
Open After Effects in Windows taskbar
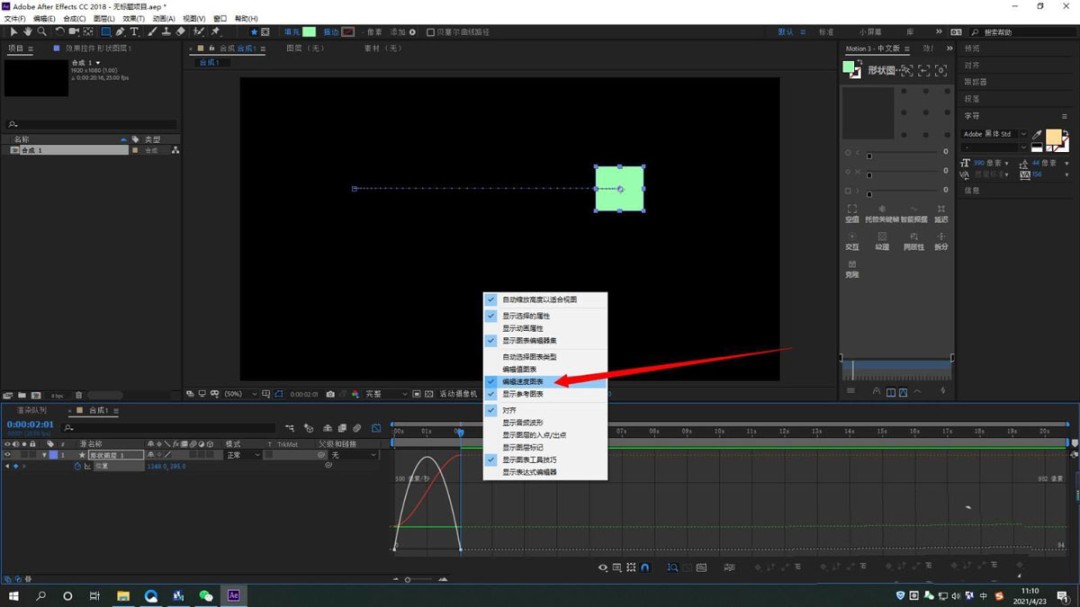click(233, 596)
